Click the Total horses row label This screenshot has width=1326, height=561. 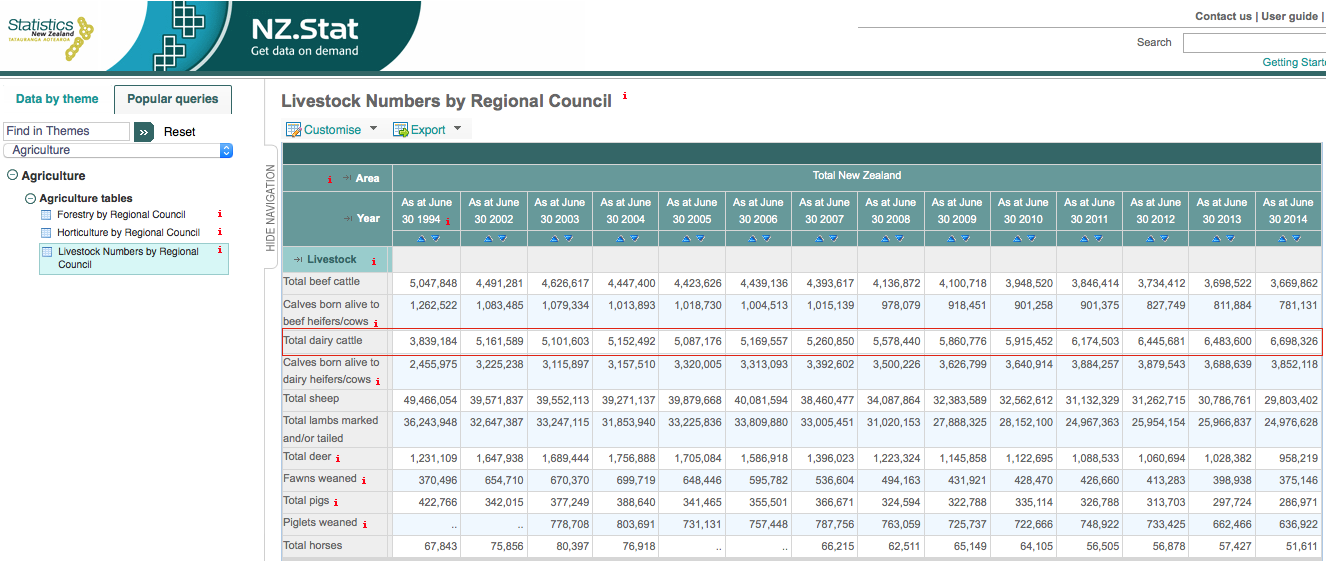tap(312, 545)
